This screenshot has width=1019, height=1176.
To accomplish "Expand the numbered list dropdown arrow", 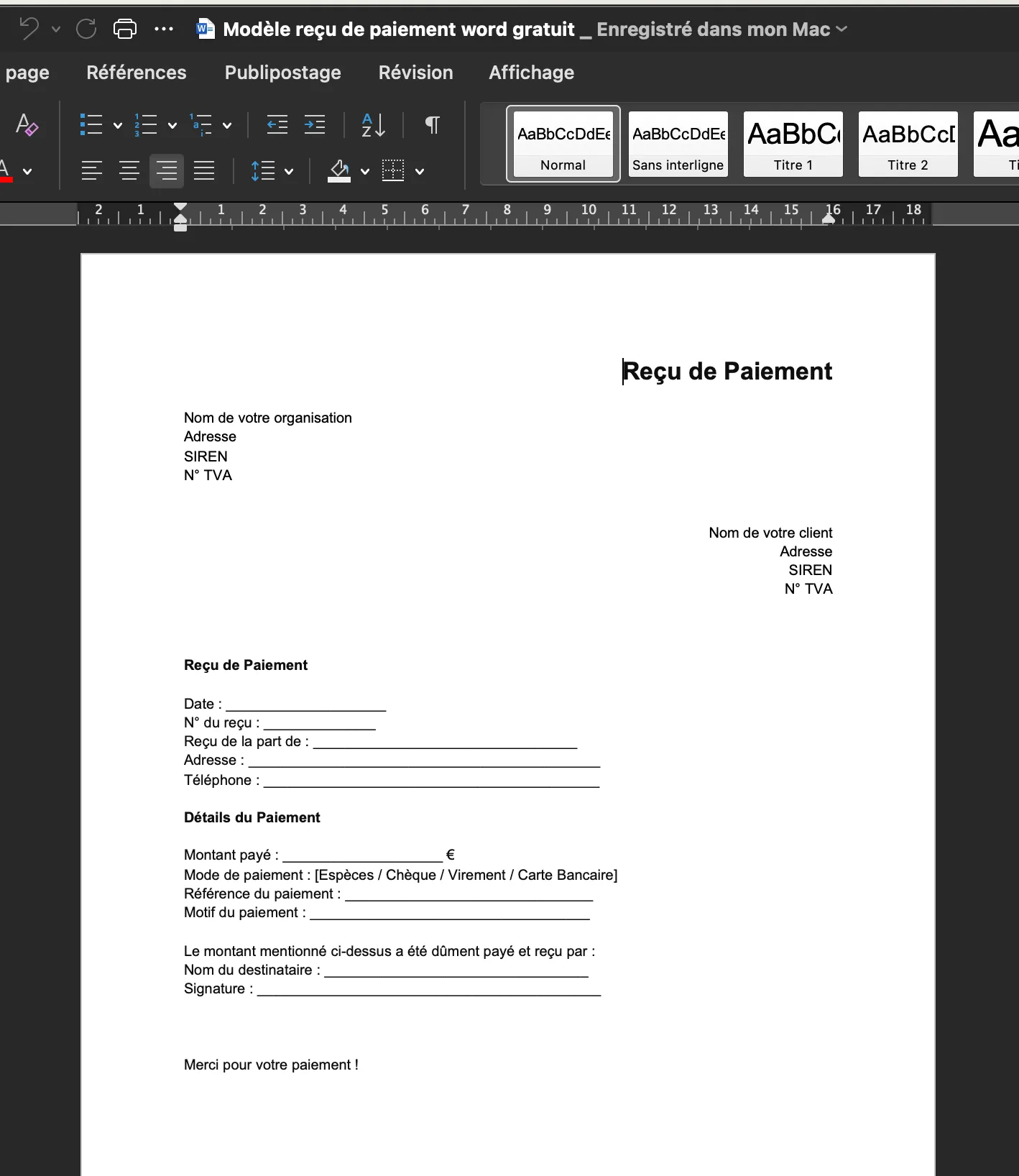I will [172, 126].
